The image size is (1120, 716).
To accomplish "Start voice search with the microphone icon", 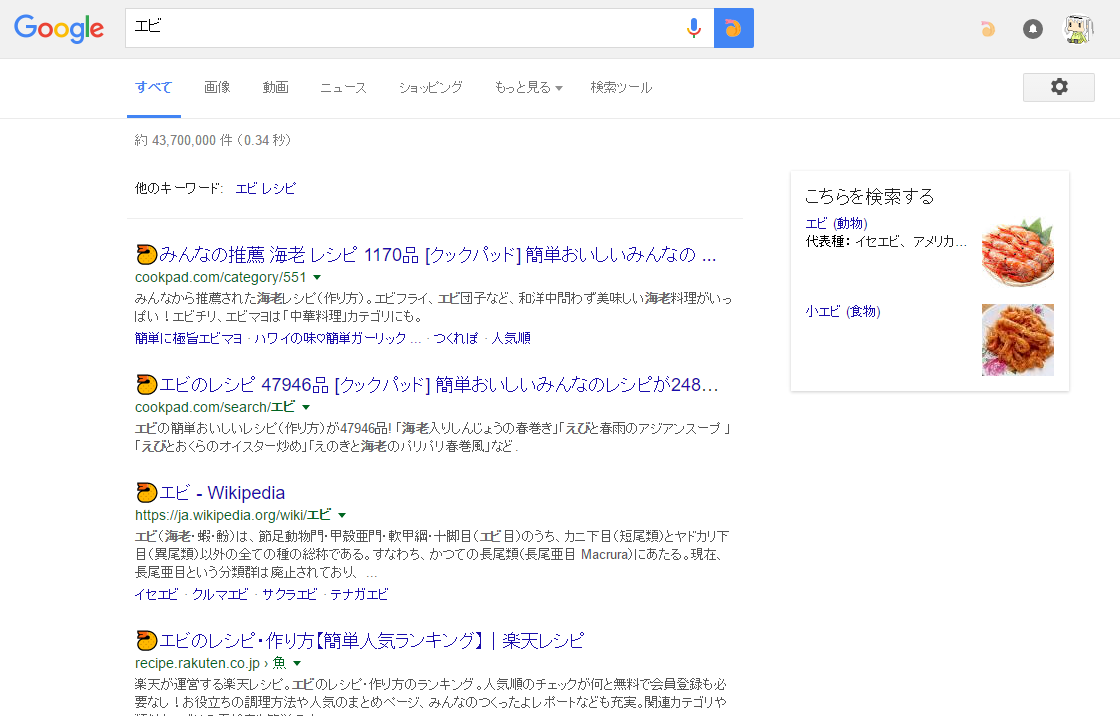I will (693, 28).
